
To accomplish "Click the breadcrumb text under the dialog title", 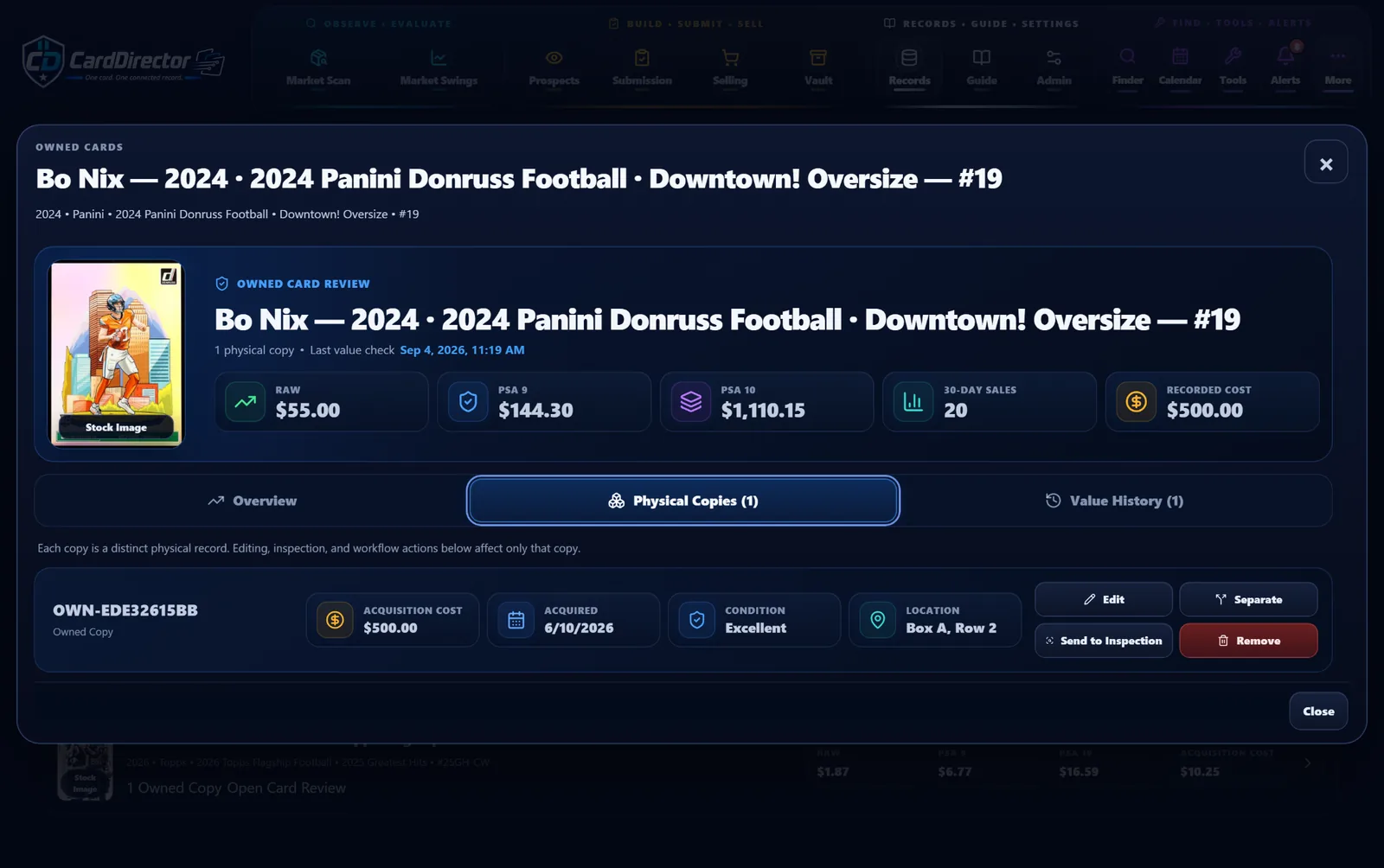I will pos(227,214).
